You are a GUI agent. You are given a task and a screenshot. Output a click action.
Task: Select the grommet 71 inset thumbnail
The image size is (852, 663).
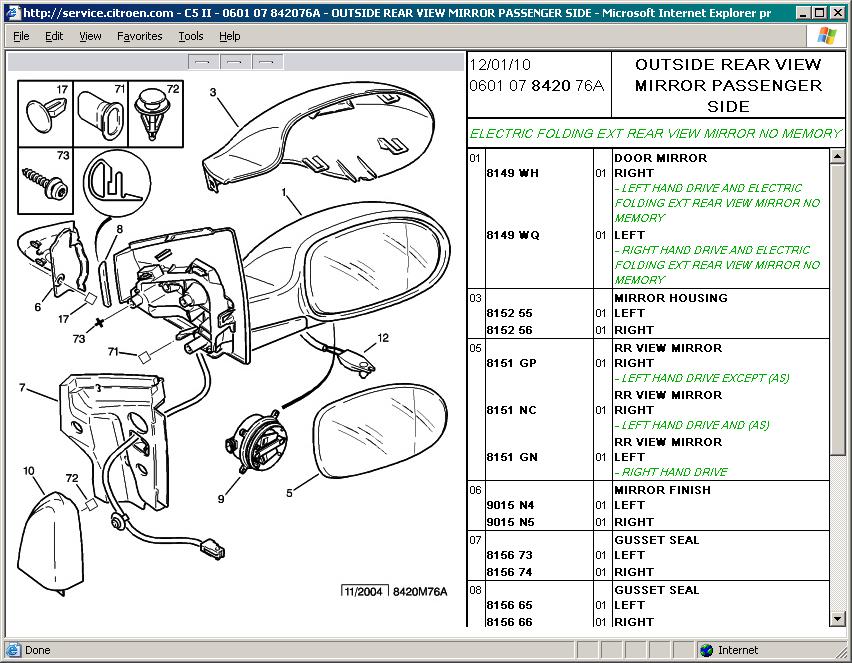click(101, 114)
